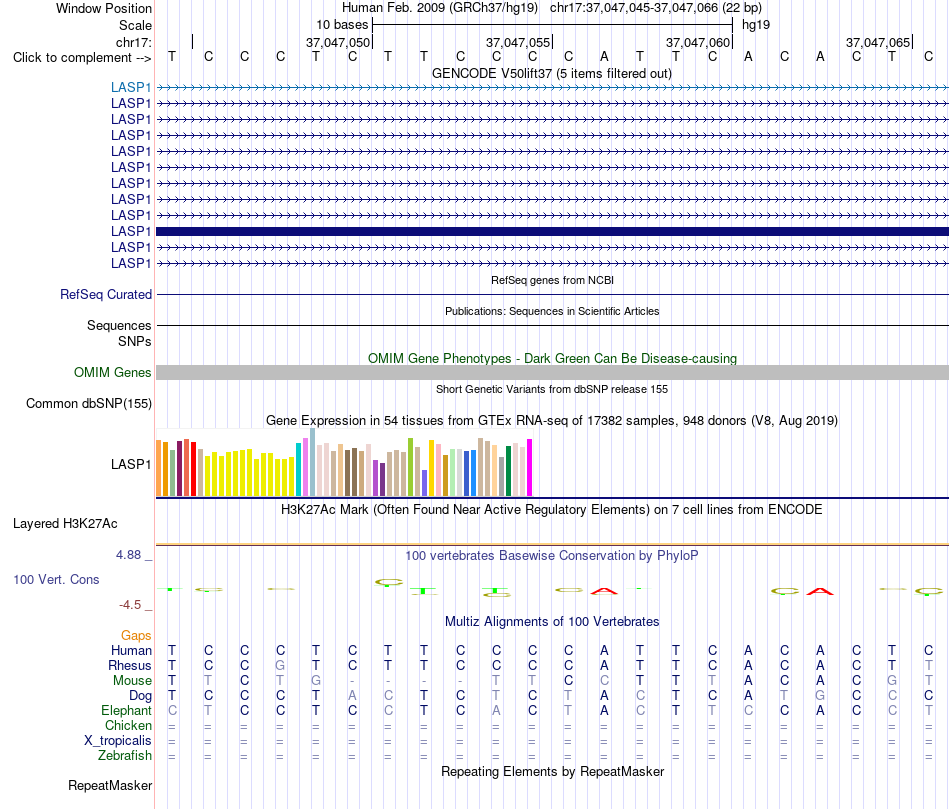Select the Dog alignment row label
Screen dimensions: 950x809
point(140,696)
